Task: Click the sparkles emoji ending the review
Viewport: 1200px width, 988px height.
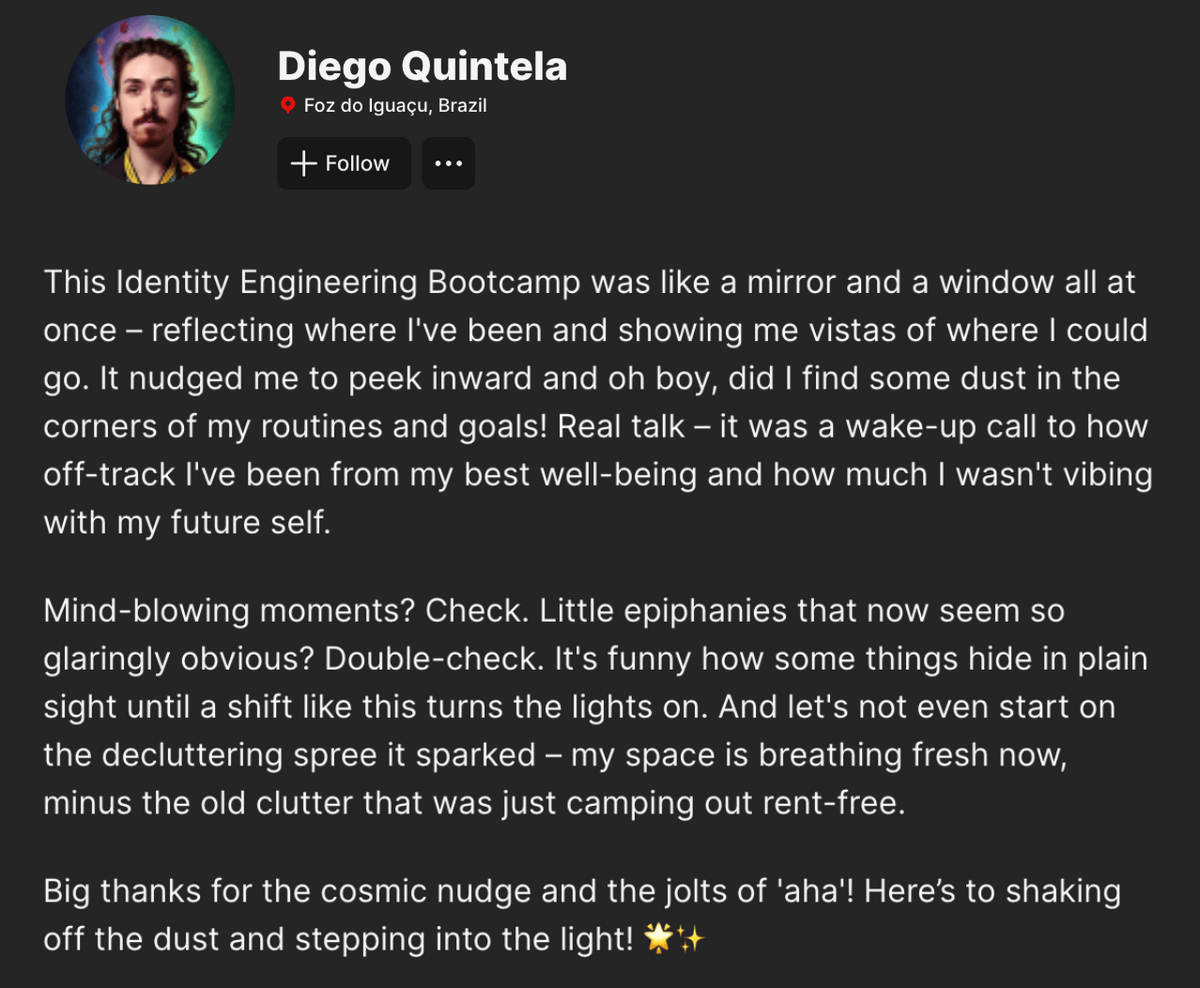Action: pyautogui.click(x=691, y=939)
